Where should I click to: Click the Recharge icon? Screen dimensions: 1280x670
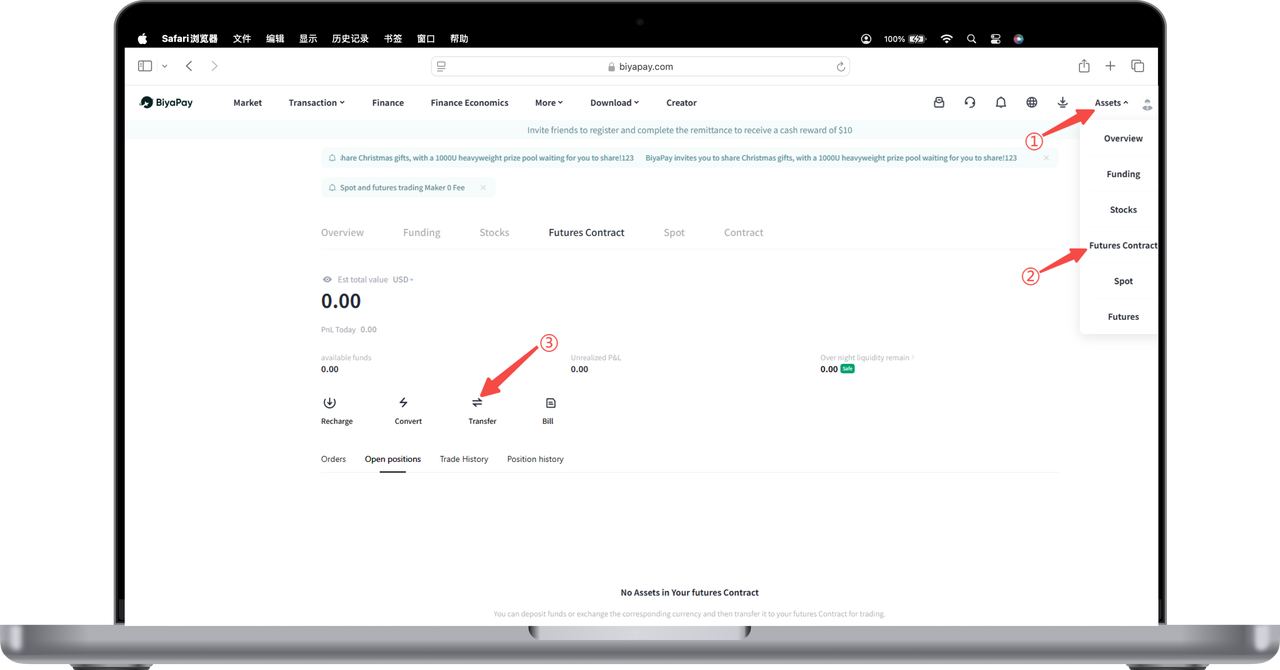329,403
